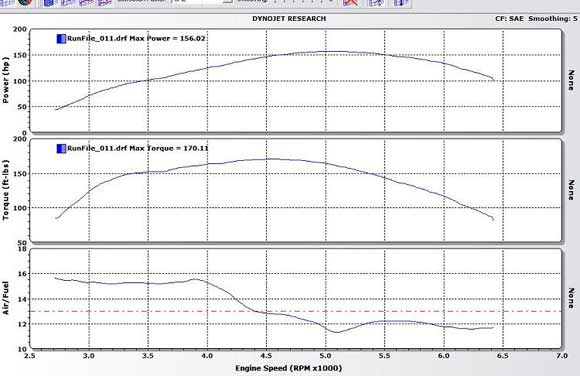Click the 2.5 tick on the engine speed axis
Screen dimensions: 580x376
30,356
